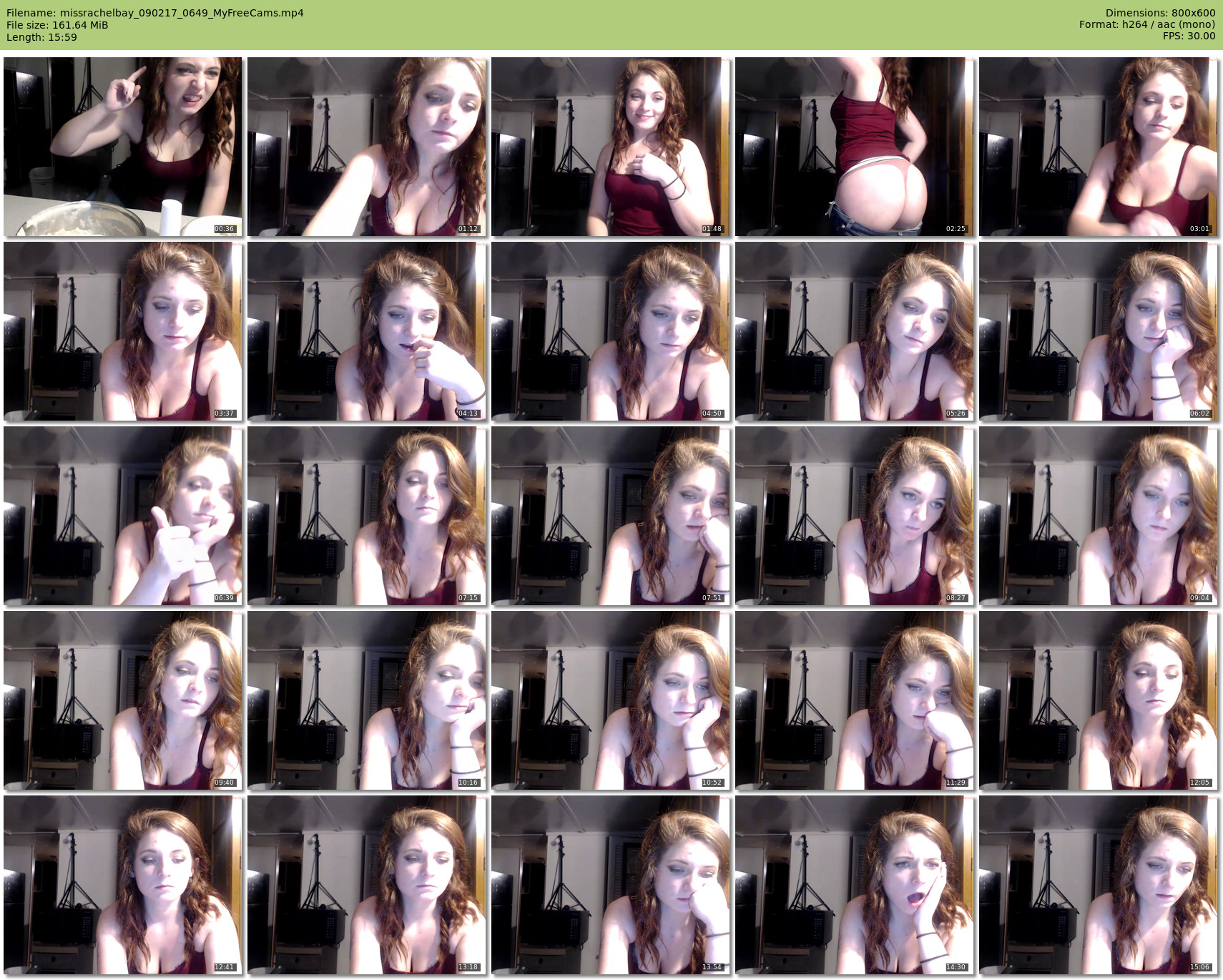
Task: Click the 'Length: 15:59' text
Action: 41,37
